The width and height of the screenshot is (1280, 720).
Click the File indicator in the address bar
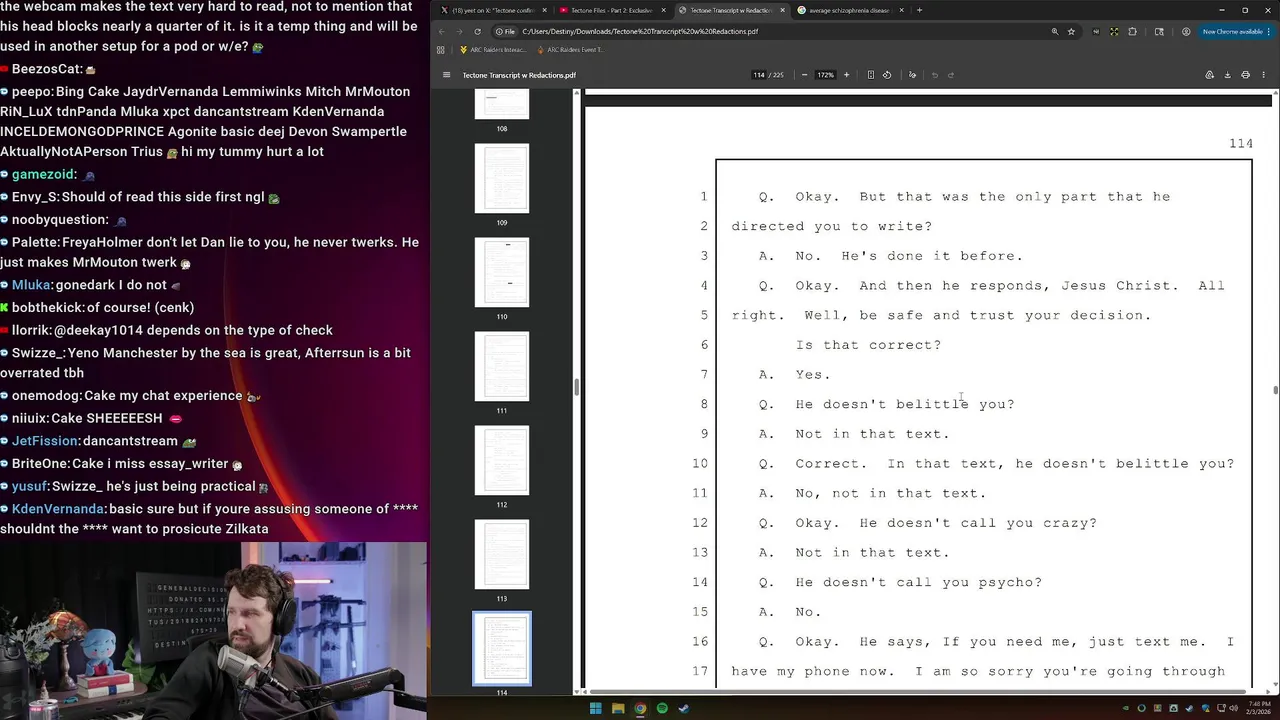coord(505,31)
